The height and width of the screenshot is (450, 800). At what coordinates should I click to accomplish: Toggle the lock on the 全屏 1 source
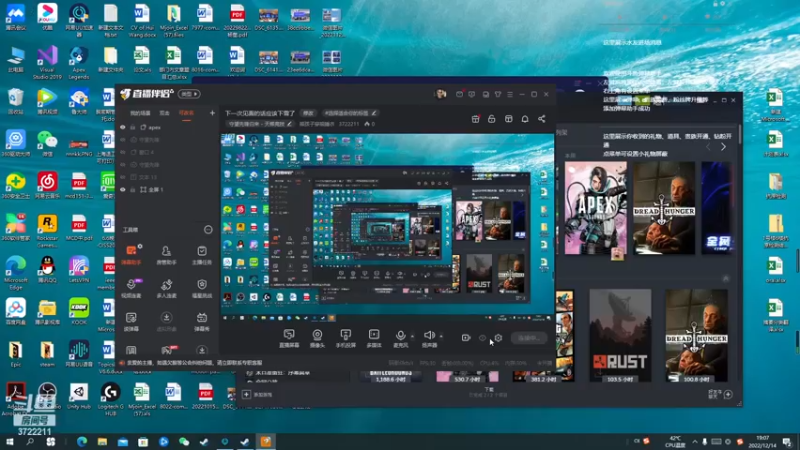click(133, 189)
